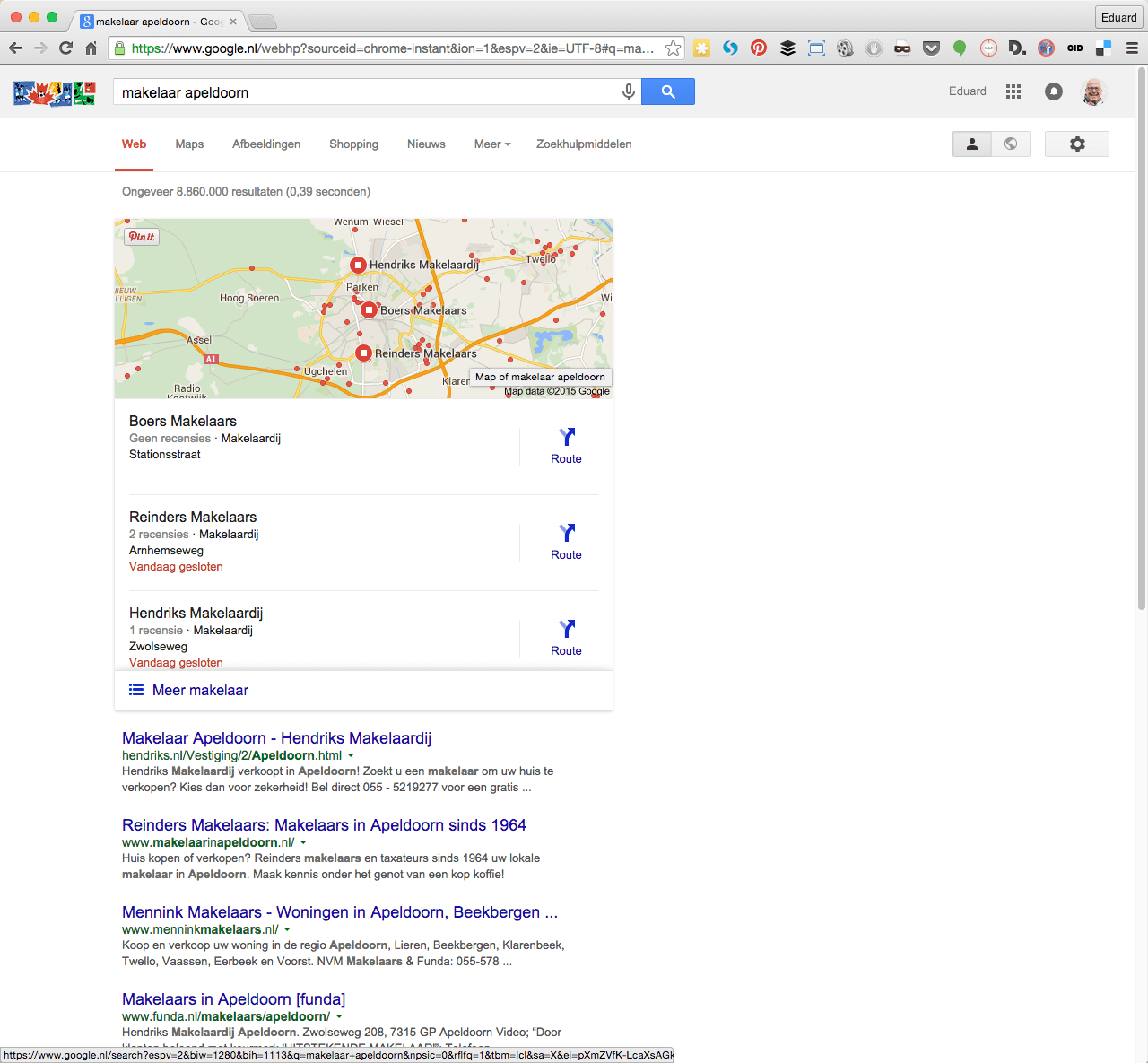Switch to the Maps tab
Screen dimensions: 1148x1063
(189, 144)
